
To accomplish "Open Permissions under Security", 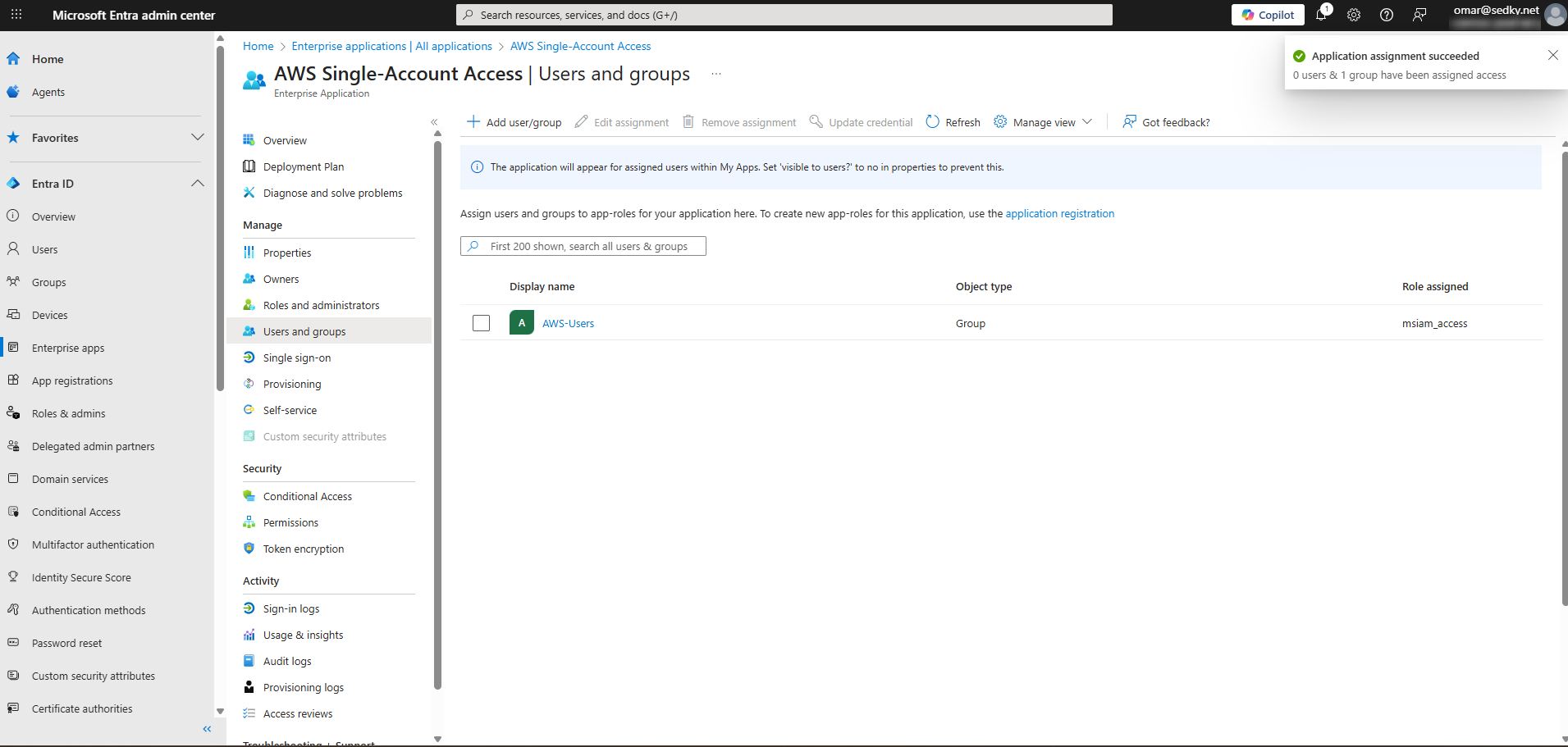I will click(x=290, y=522).
